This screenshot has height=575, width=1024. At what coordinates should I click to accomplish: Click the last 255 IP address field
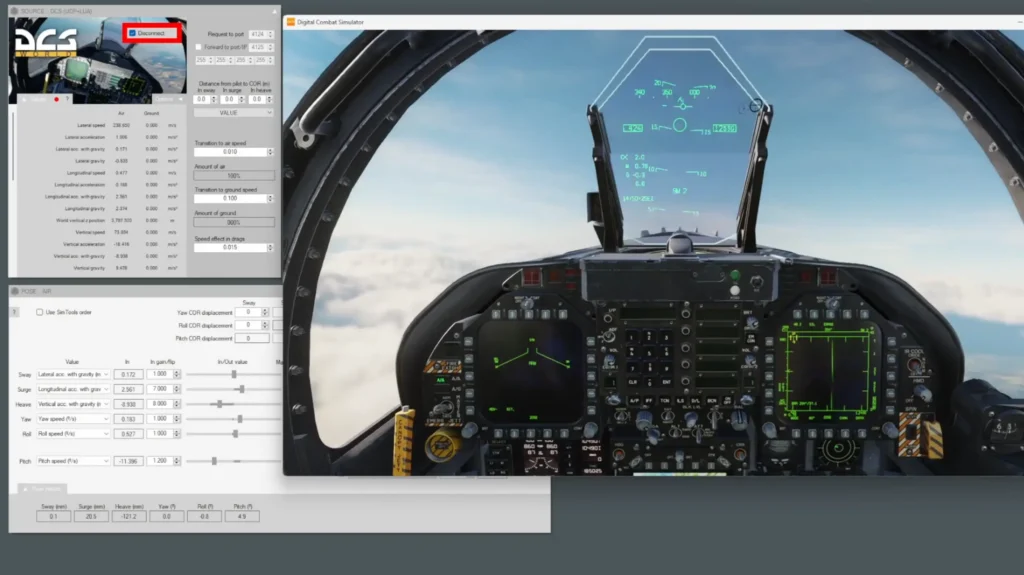(264, 60)
